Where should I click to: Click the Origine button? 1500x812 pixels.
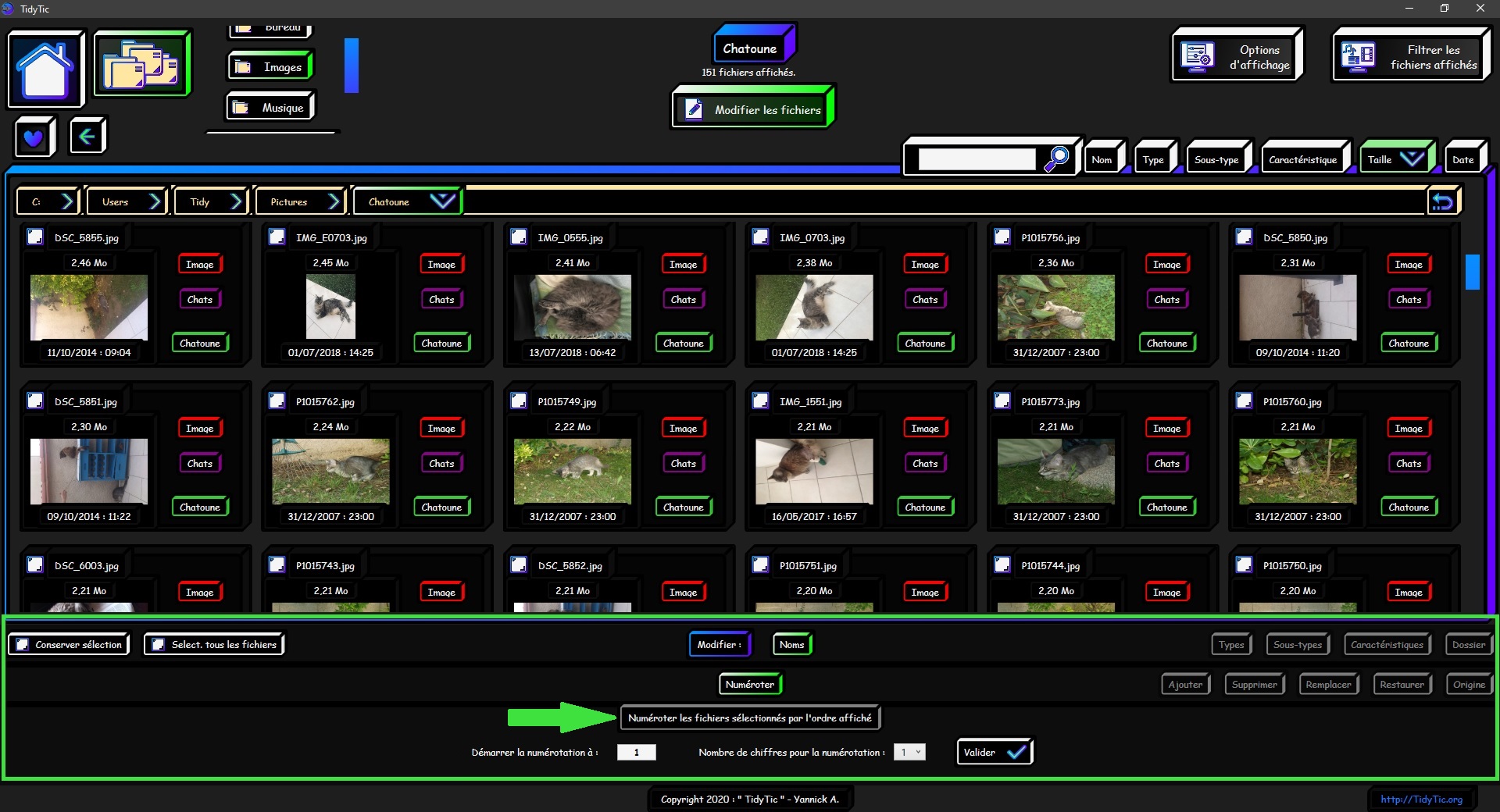tap(1470, 684)
